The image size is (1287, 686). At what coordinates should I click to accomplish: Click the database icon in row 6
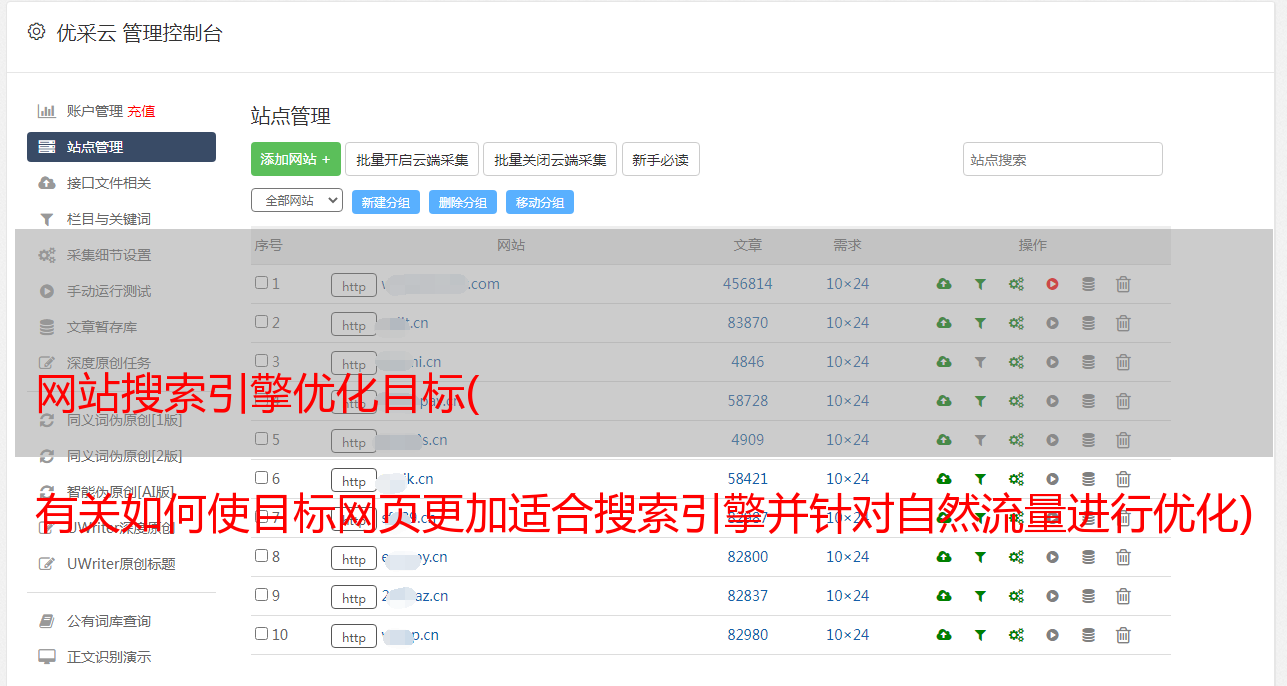pos(1088,479)
